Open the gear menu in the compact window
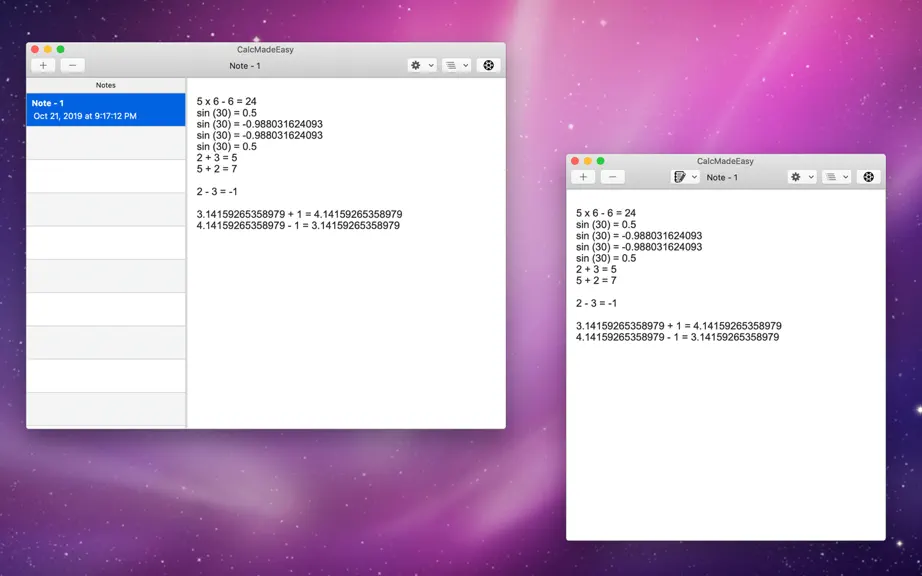The width and height of the screenshot is (922, 576). pyautogui.click(x=801, y=177)
